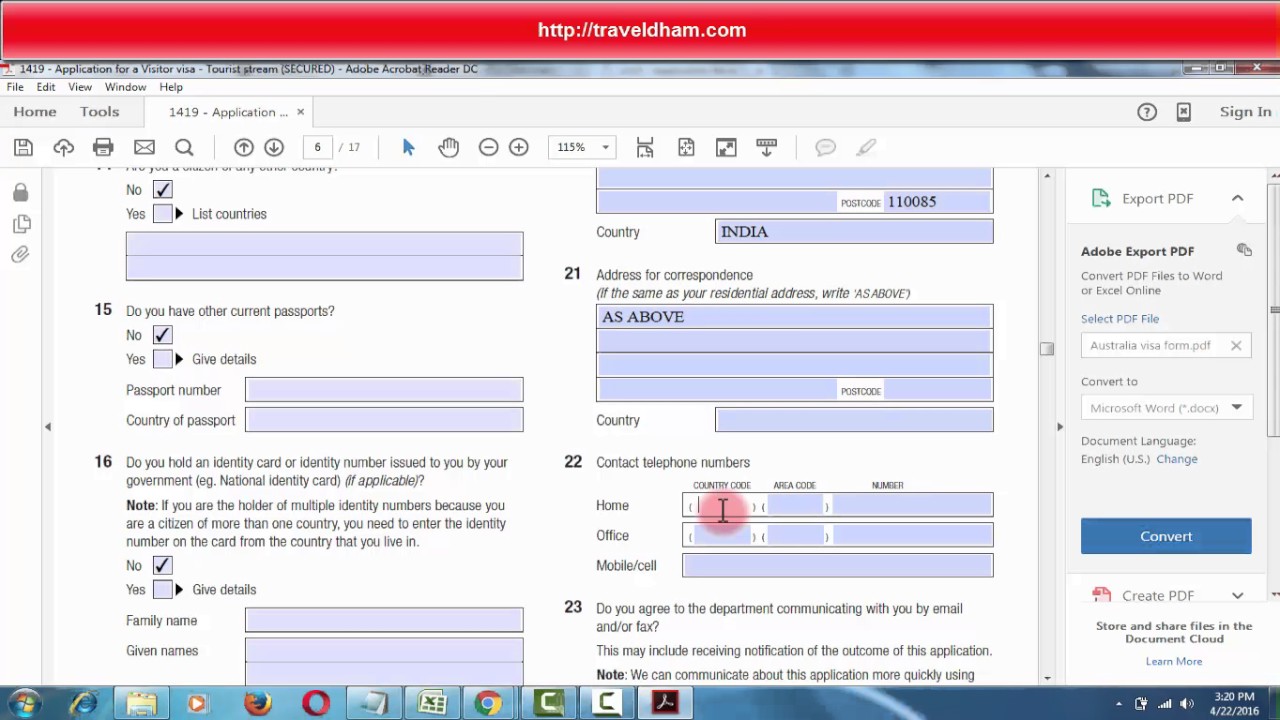Viewport: 1280px width, 720px height.
Task: Click the notifications icon beside Sign In
Action: 1183,112
